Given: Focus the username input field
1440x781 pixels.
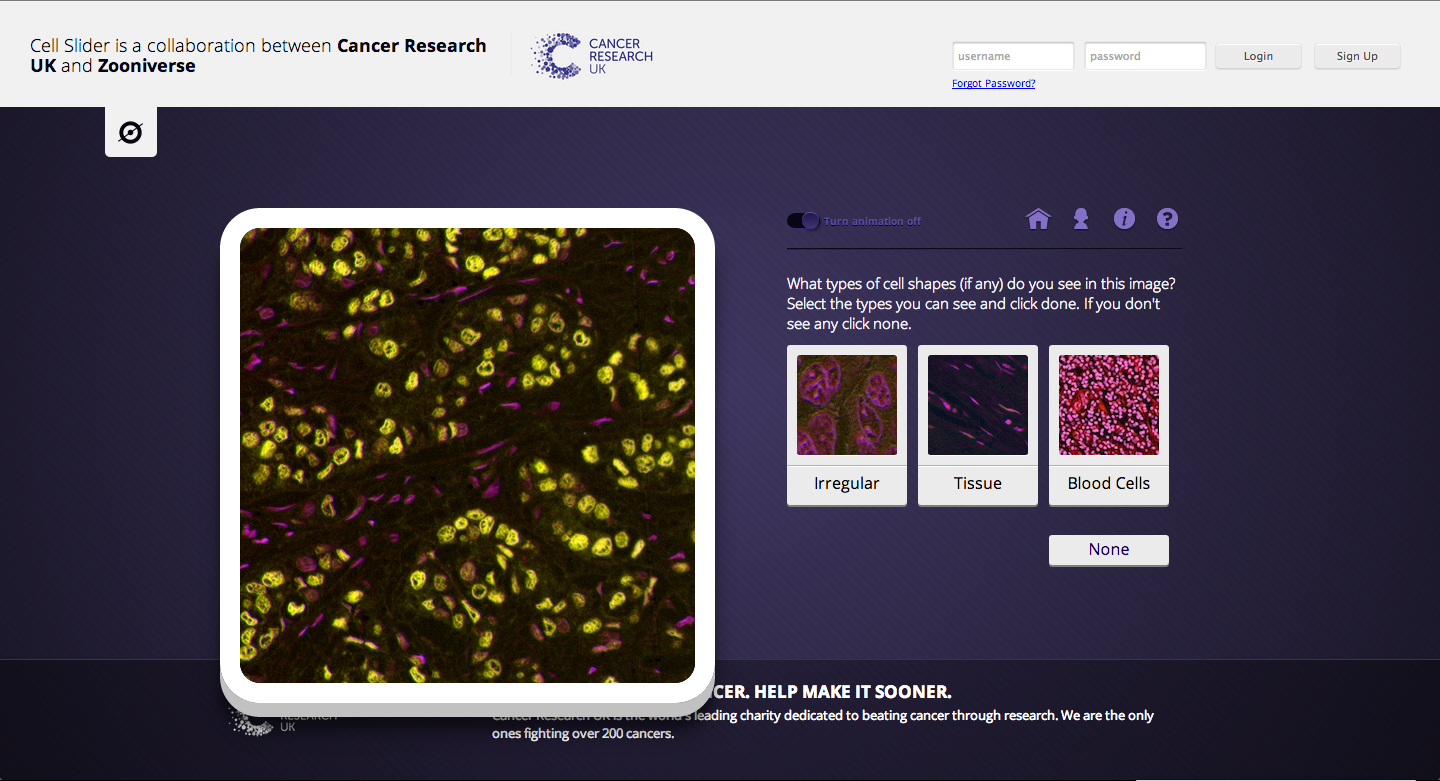Looking at the screenshot, I should (1013, 56).
